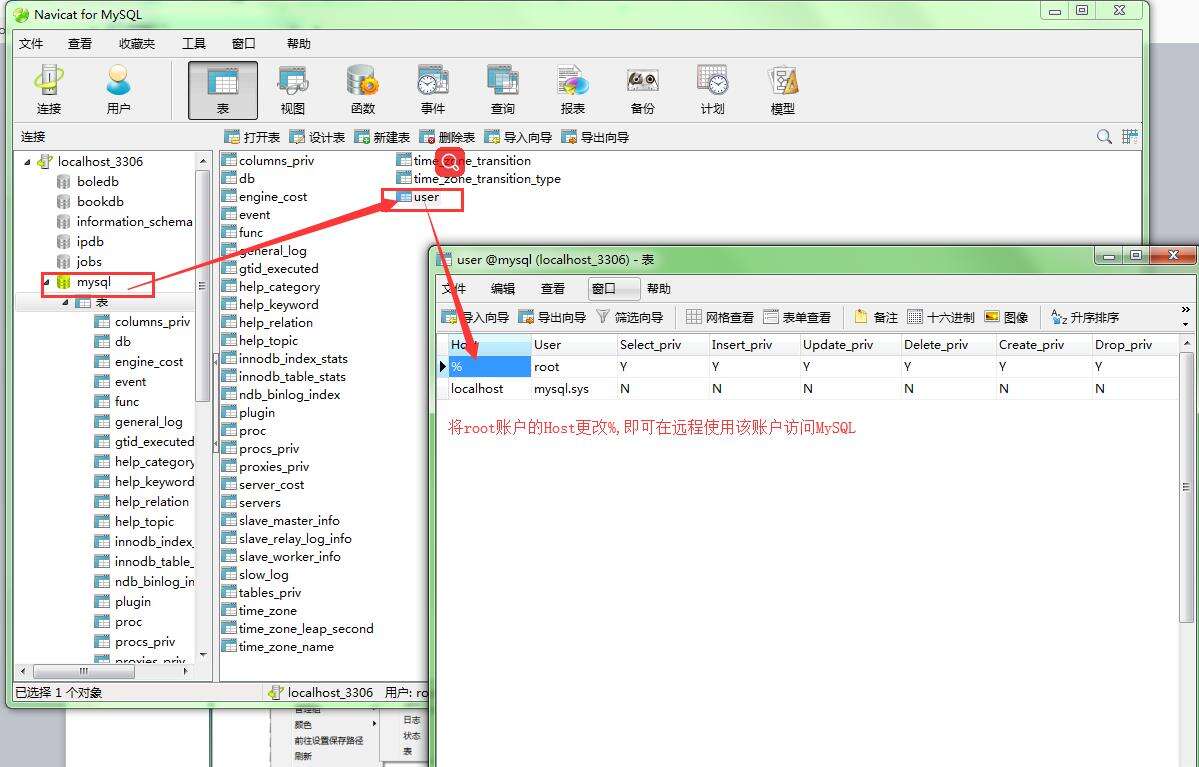Click 升序排序 sort ascending
The height and width of the screenshot is (767, 1199).
tap(1086, 317)
